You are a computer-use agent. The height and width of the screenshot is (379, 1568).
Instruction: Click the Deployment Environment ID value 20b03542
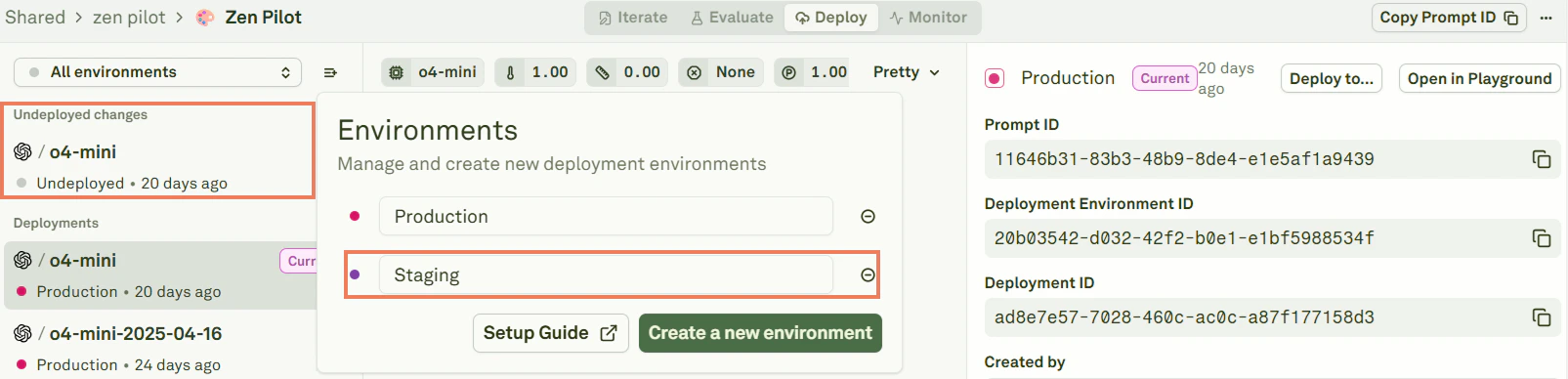[1184, 238]
